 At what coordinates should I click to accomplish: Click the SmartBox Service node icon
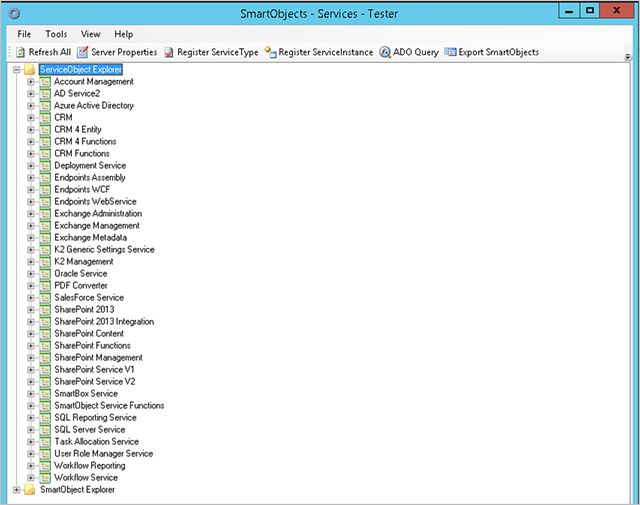(45, 394)
